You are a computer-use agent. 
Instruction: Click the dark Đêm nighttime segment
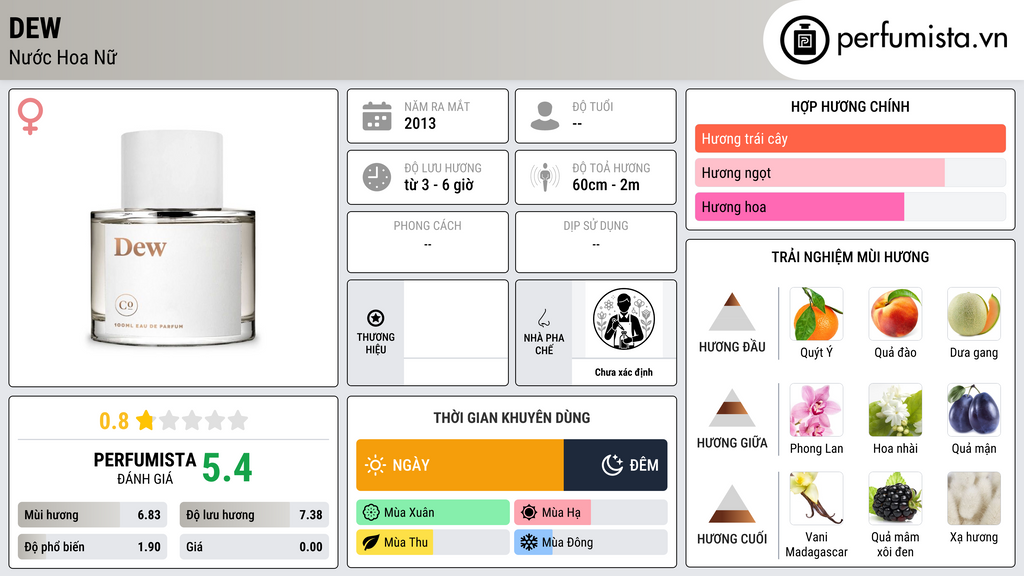point(616,465)
